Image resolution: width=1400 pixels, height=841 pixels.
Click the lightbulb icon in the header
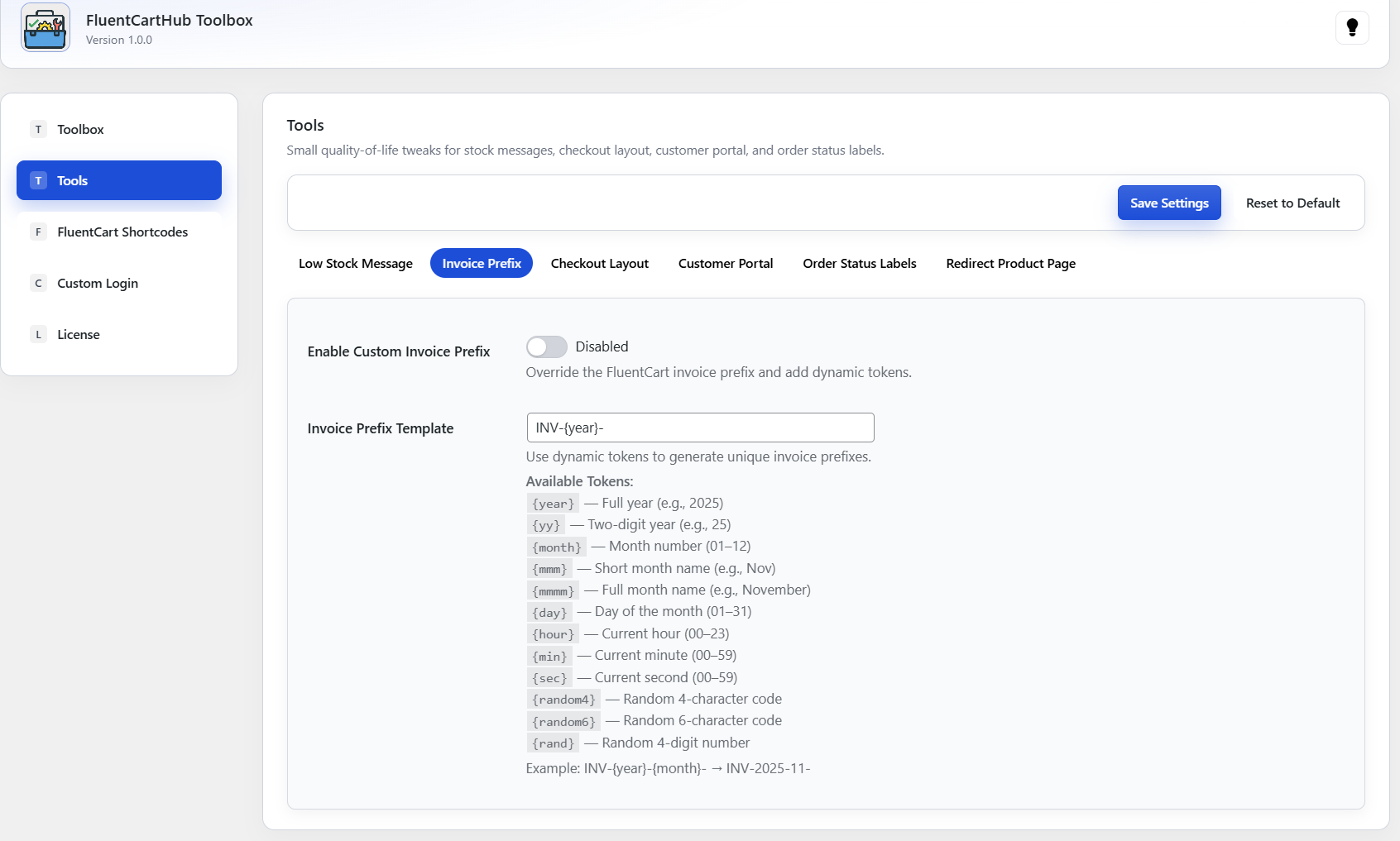1352,28
